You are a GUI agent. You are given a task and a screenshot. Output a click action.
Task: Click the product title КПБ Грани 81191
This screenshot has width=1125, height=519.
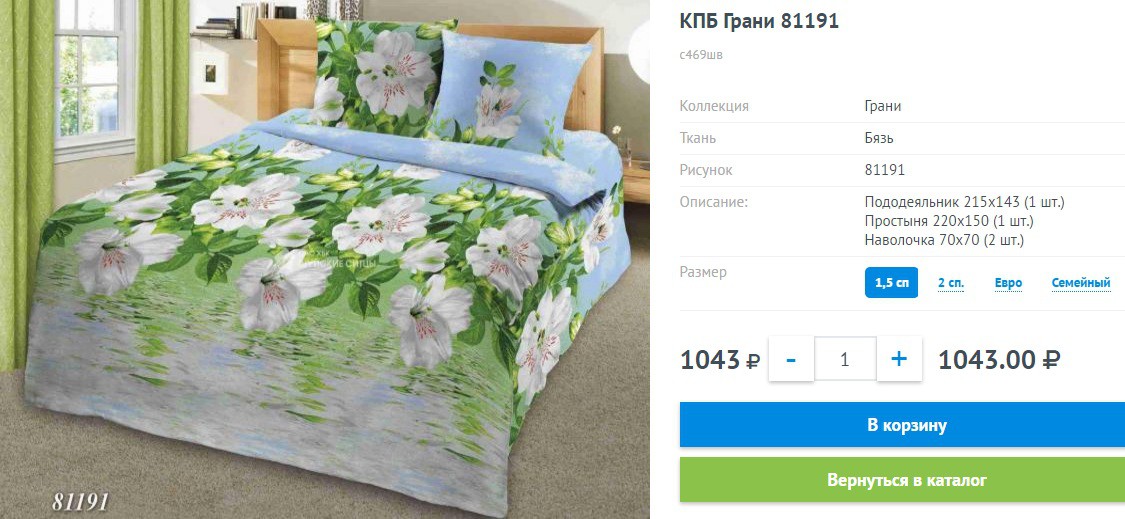click(x=759, y=22)
